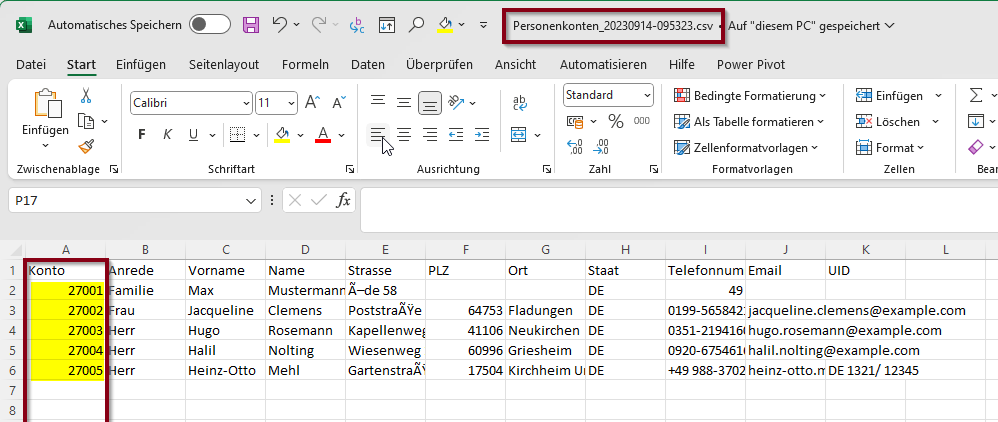Click the text orientation icon

click(456, 102)
